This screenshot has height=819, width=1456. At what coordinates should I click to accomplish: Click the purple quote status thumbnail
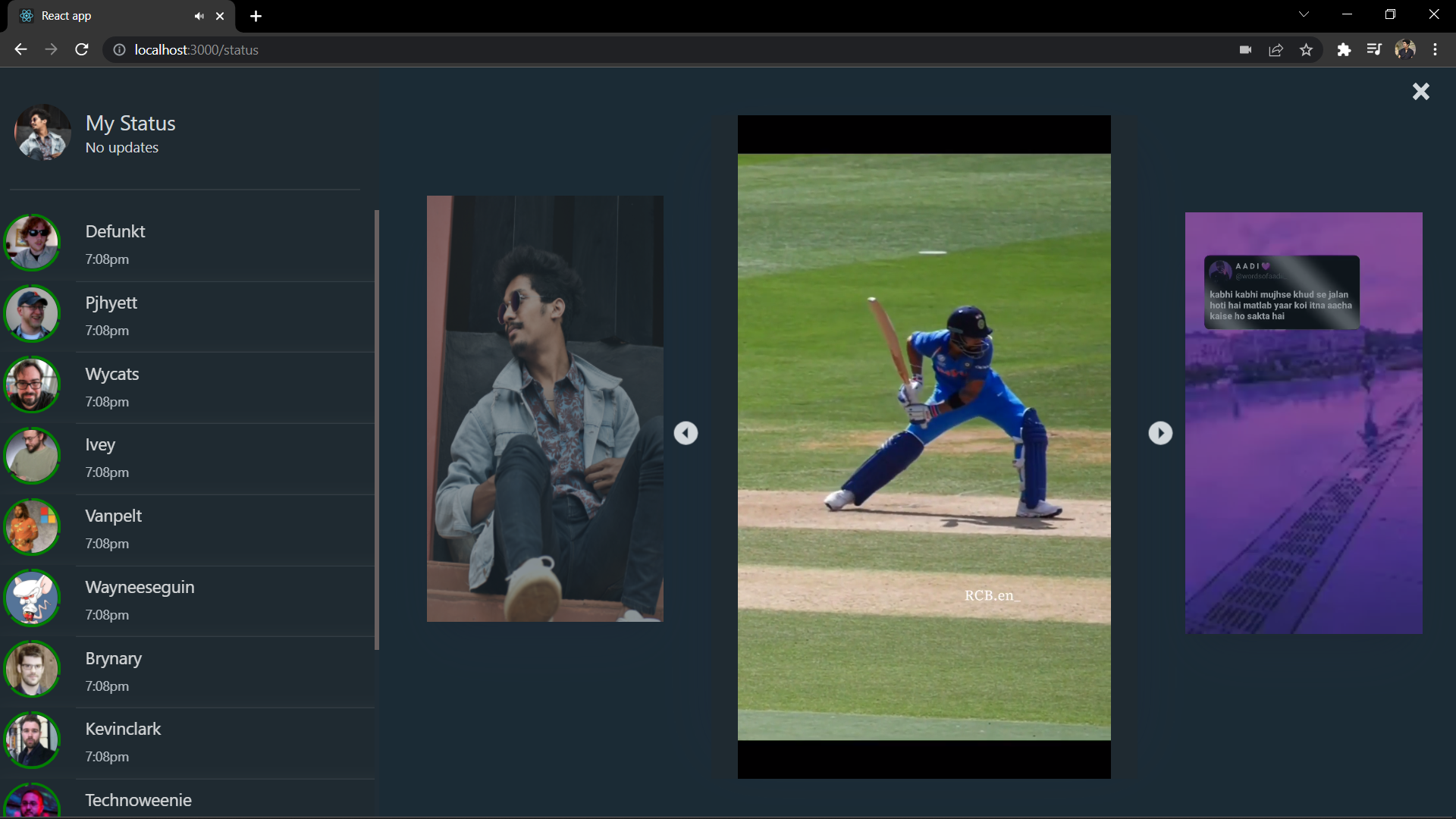(1303, 423)
